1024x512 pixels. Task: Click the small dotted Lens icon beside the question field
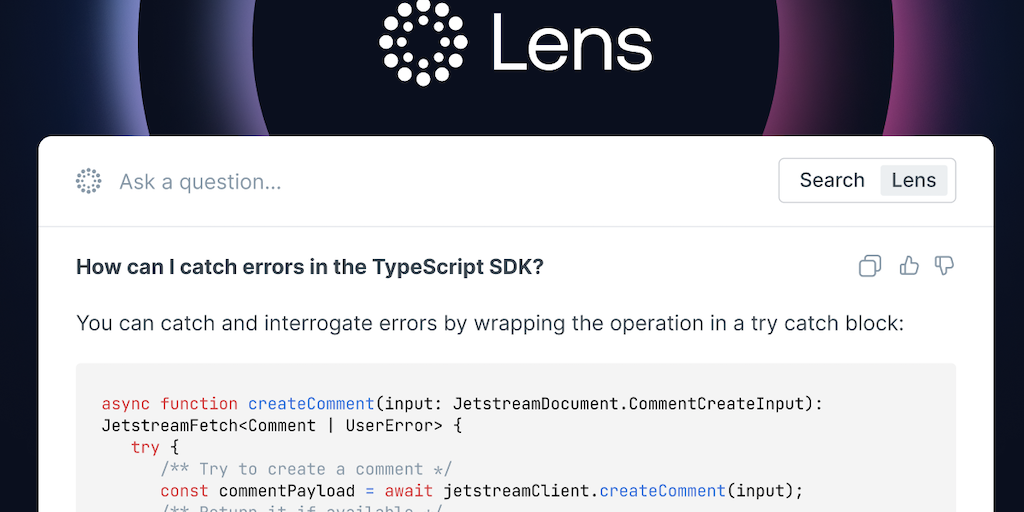(89, 181)
